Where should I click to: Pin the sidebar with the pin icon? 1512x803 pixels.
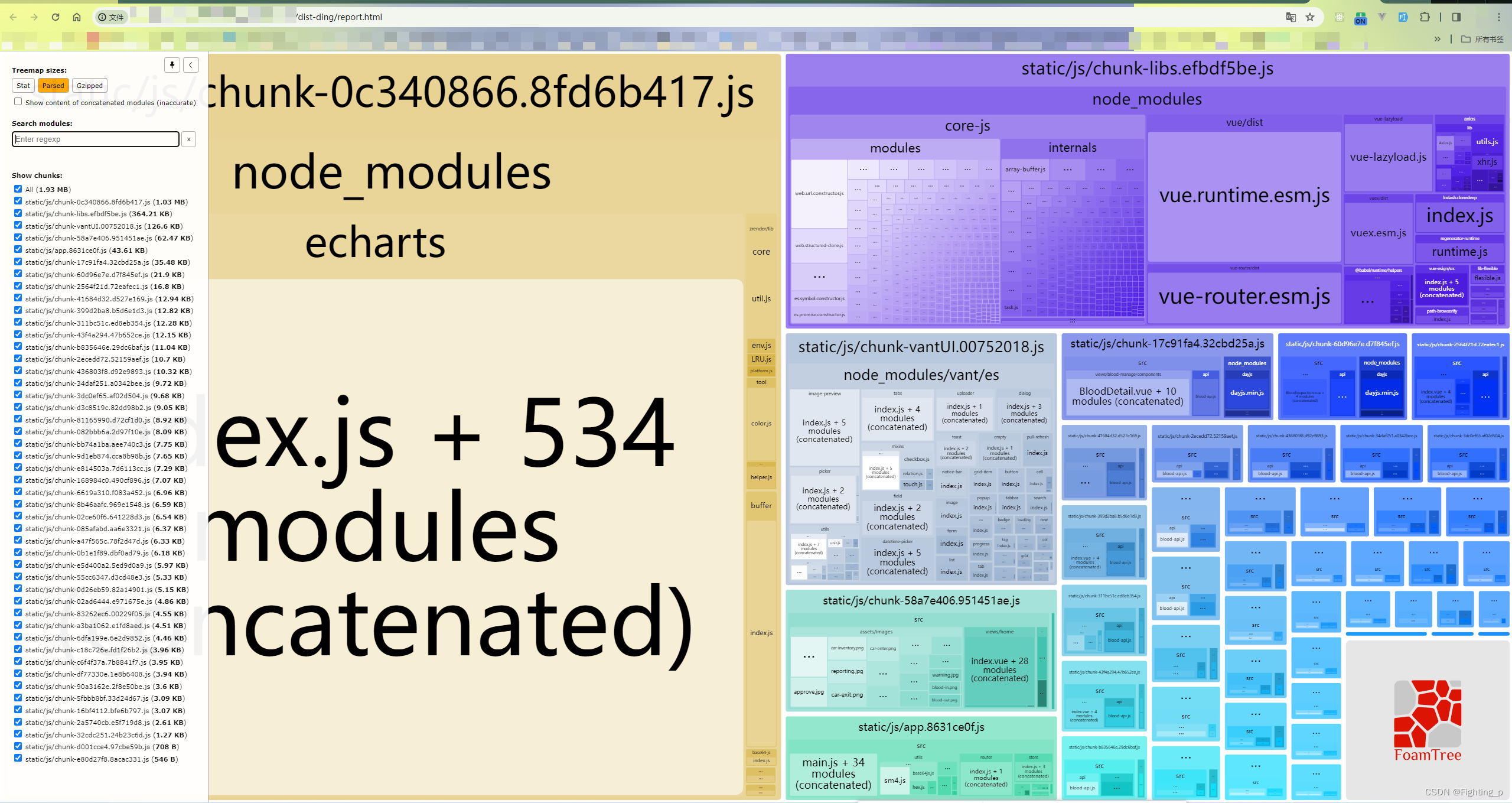(172, 65)
